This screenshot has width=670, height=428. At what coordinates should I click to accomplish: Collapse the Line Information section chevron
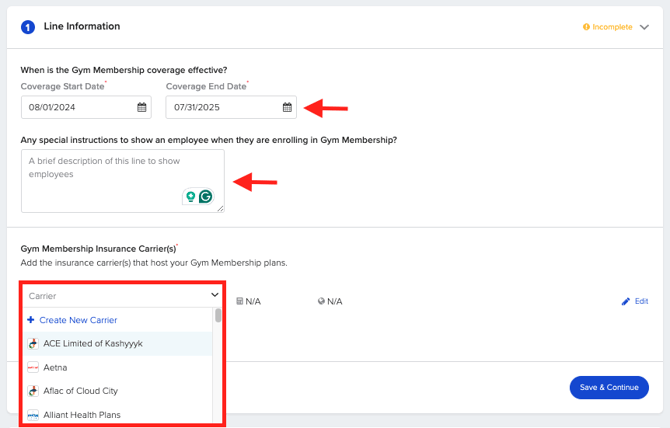point(645,27)
